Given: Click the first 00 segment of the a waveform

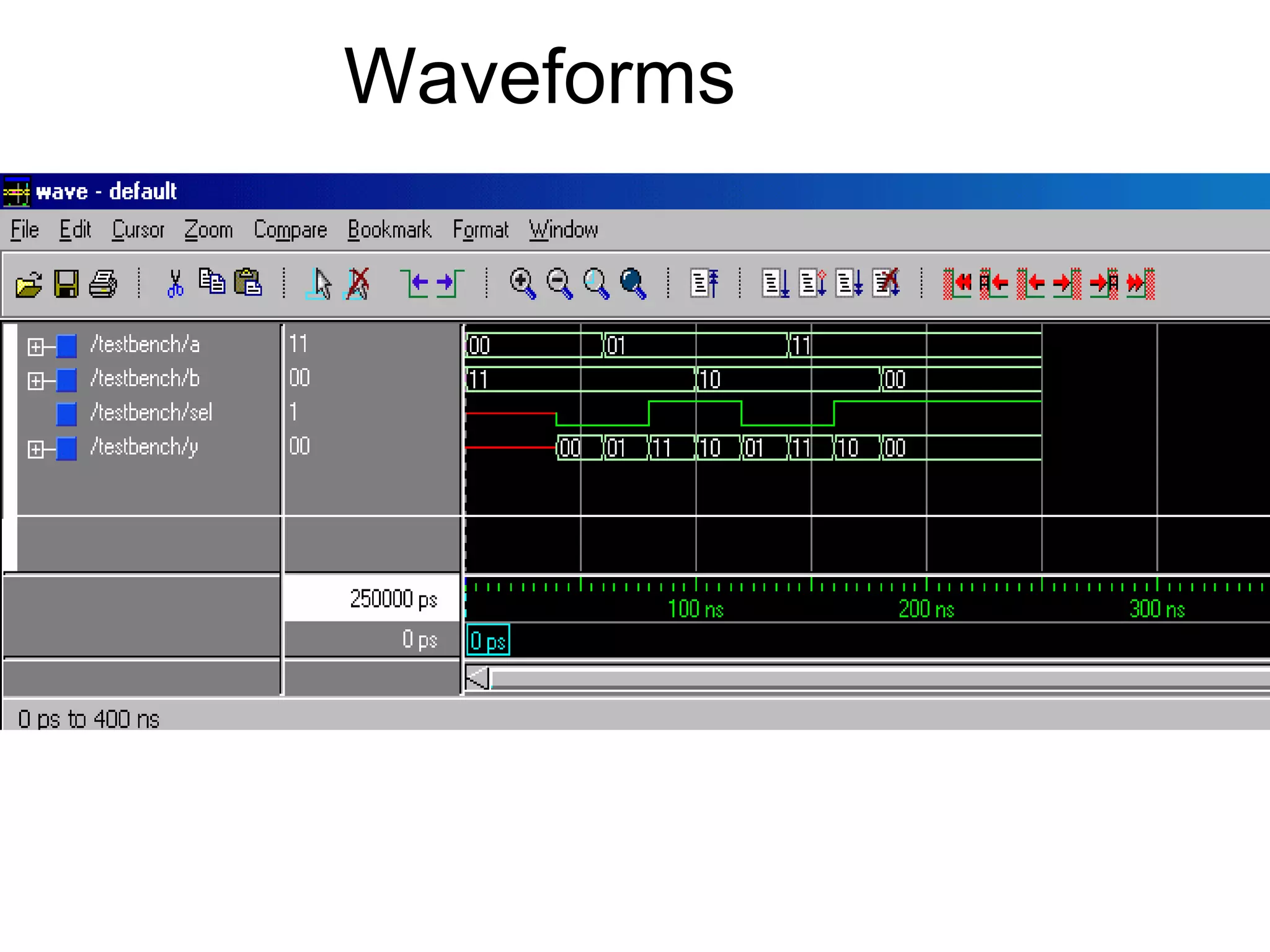Looking at the screenshot, I should click(x=534, y=345).
